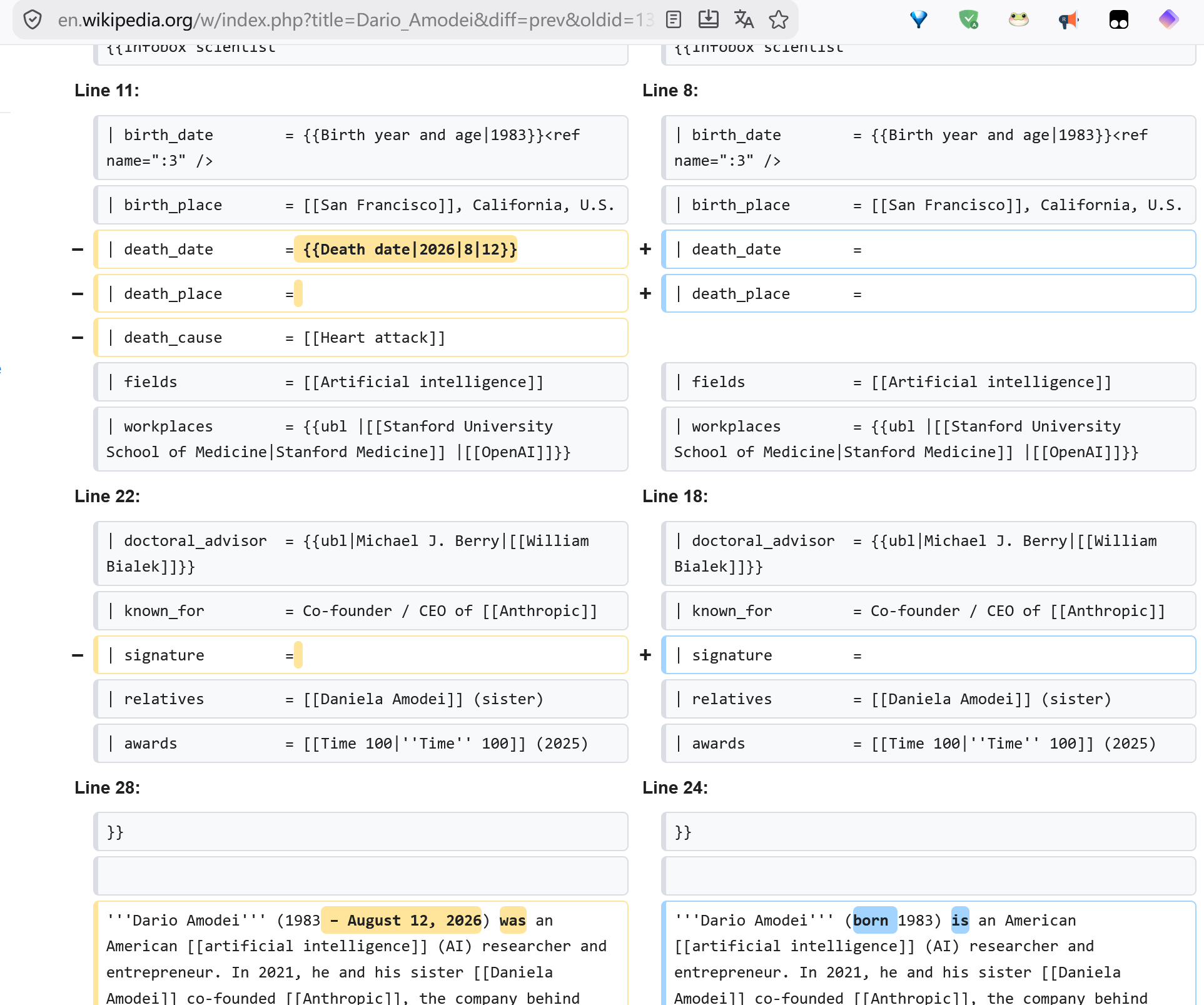This screenshot has height=1005, width=1204.
Task: Click right column known_for Anthropic line
Action: coord(929,611)
